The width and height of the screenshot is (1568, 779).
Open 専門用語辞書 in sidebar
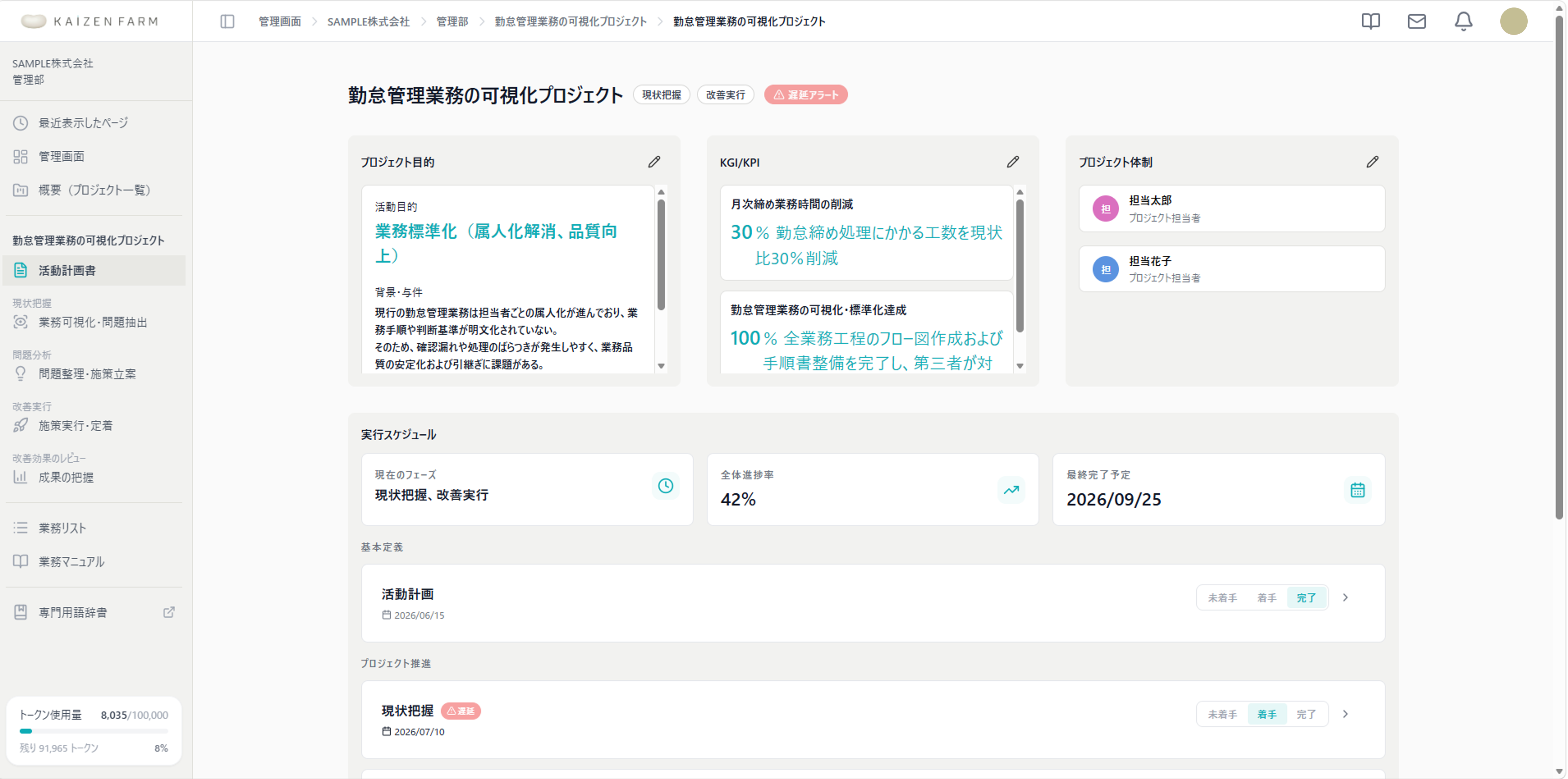[94, 612]
